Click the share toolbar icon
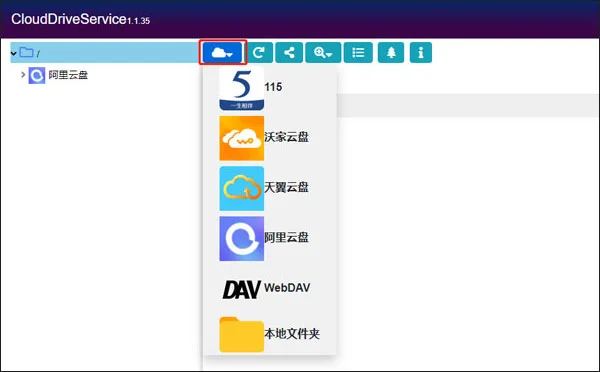 [289, 52]
